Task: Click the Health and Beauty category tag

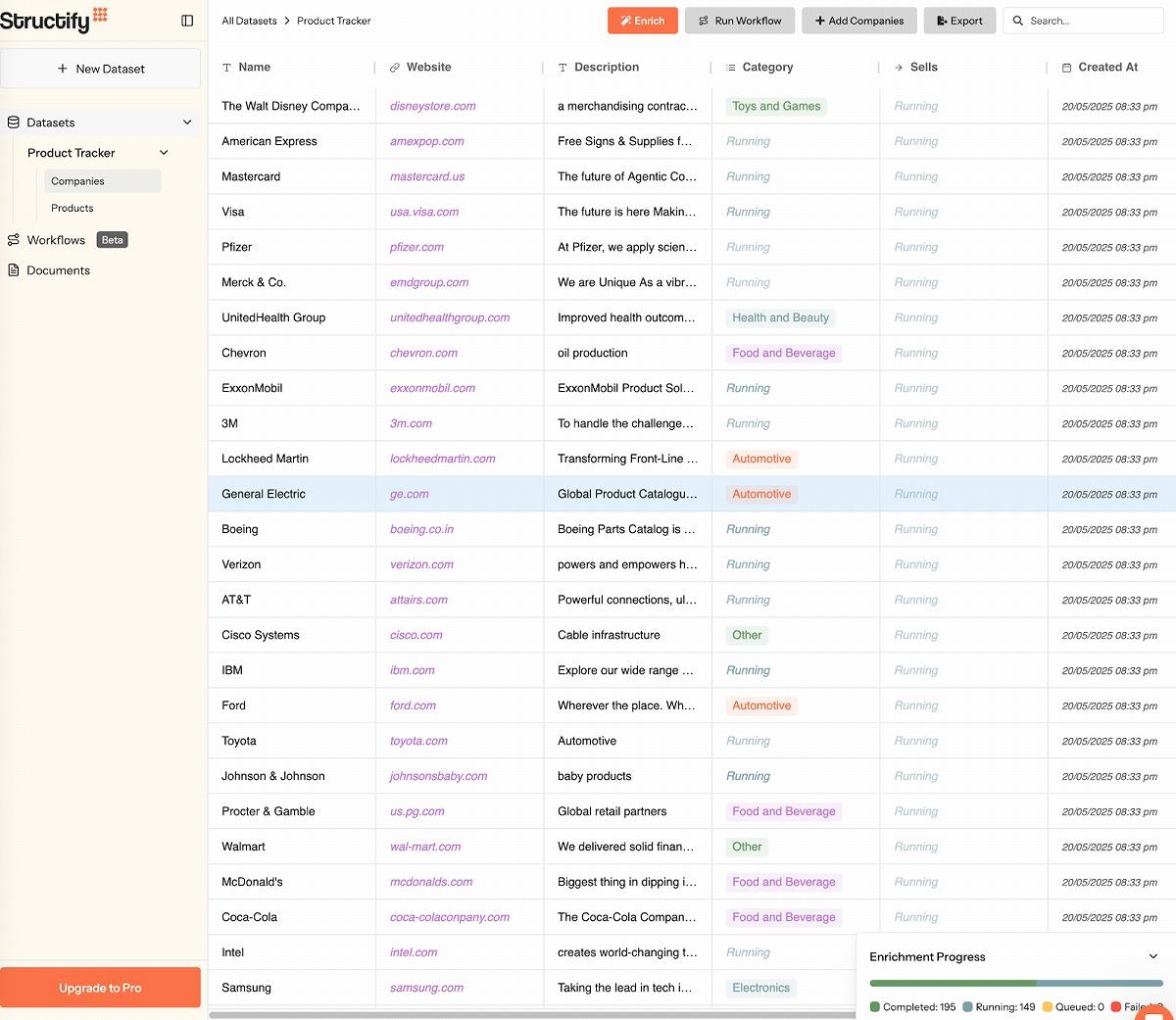Action: [x=780, y=317]
